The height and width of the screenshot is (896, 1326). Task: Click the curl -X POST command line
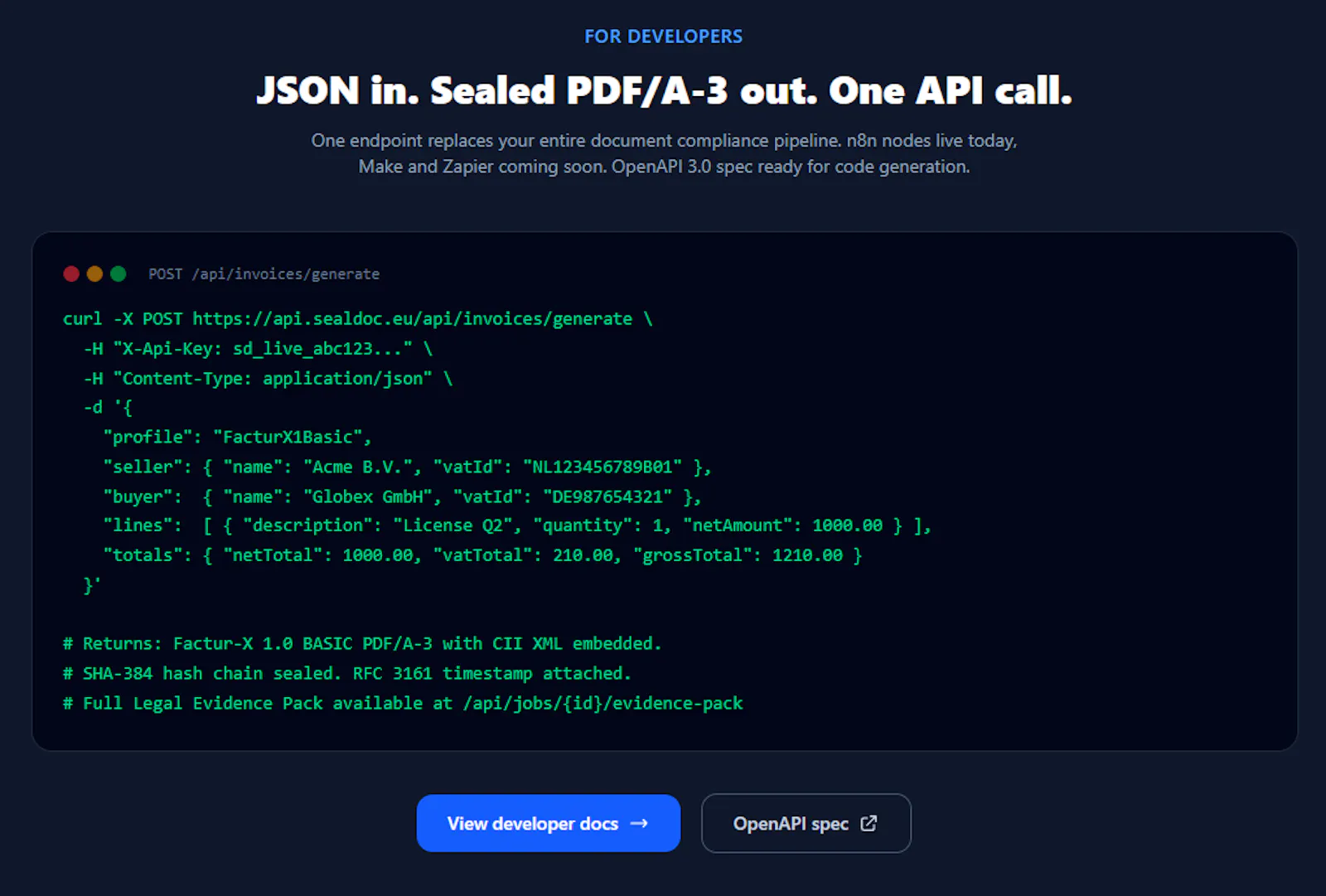point(358,319)
